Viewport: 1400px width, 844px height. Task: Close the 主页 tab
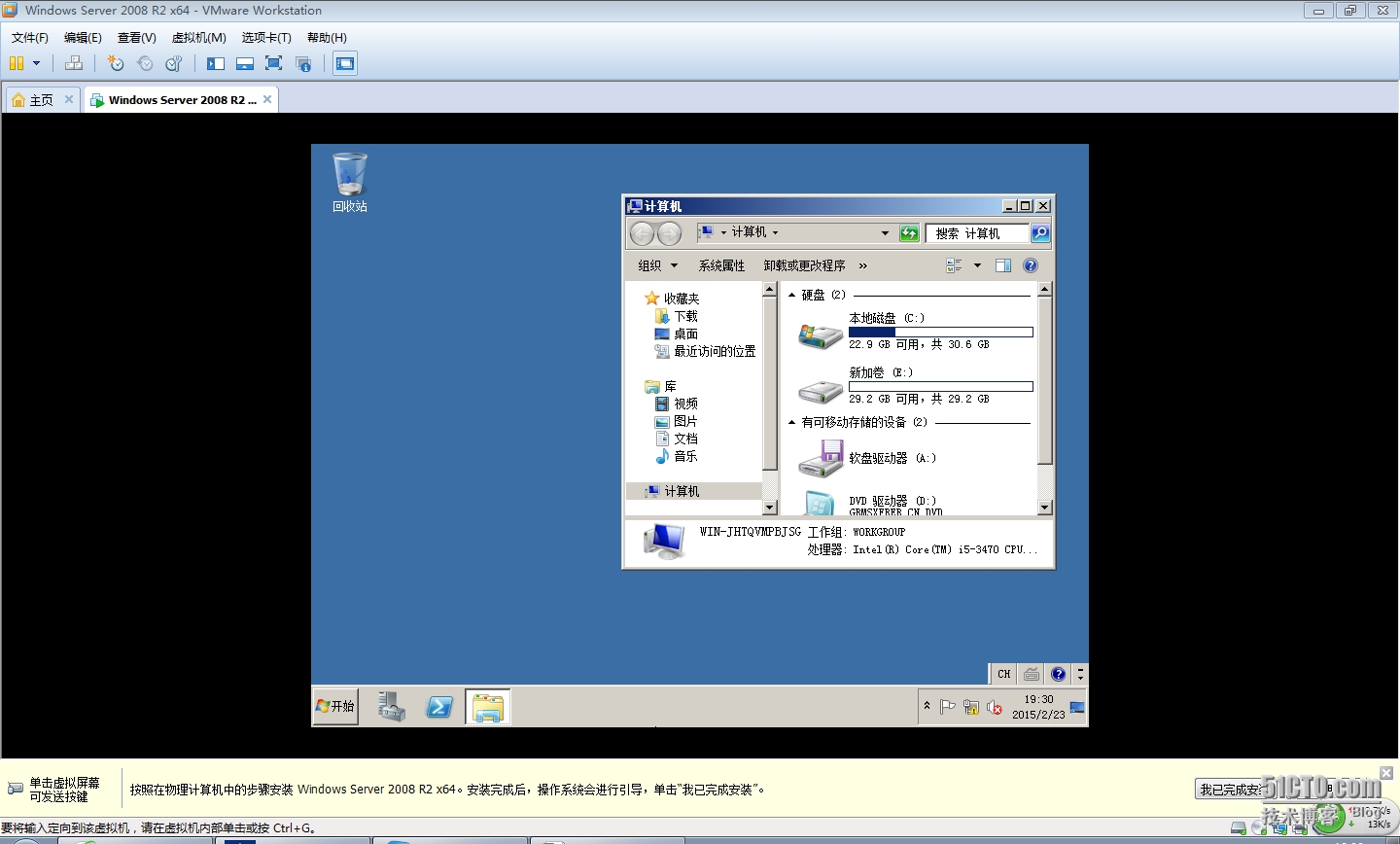[x=69, y=99]
